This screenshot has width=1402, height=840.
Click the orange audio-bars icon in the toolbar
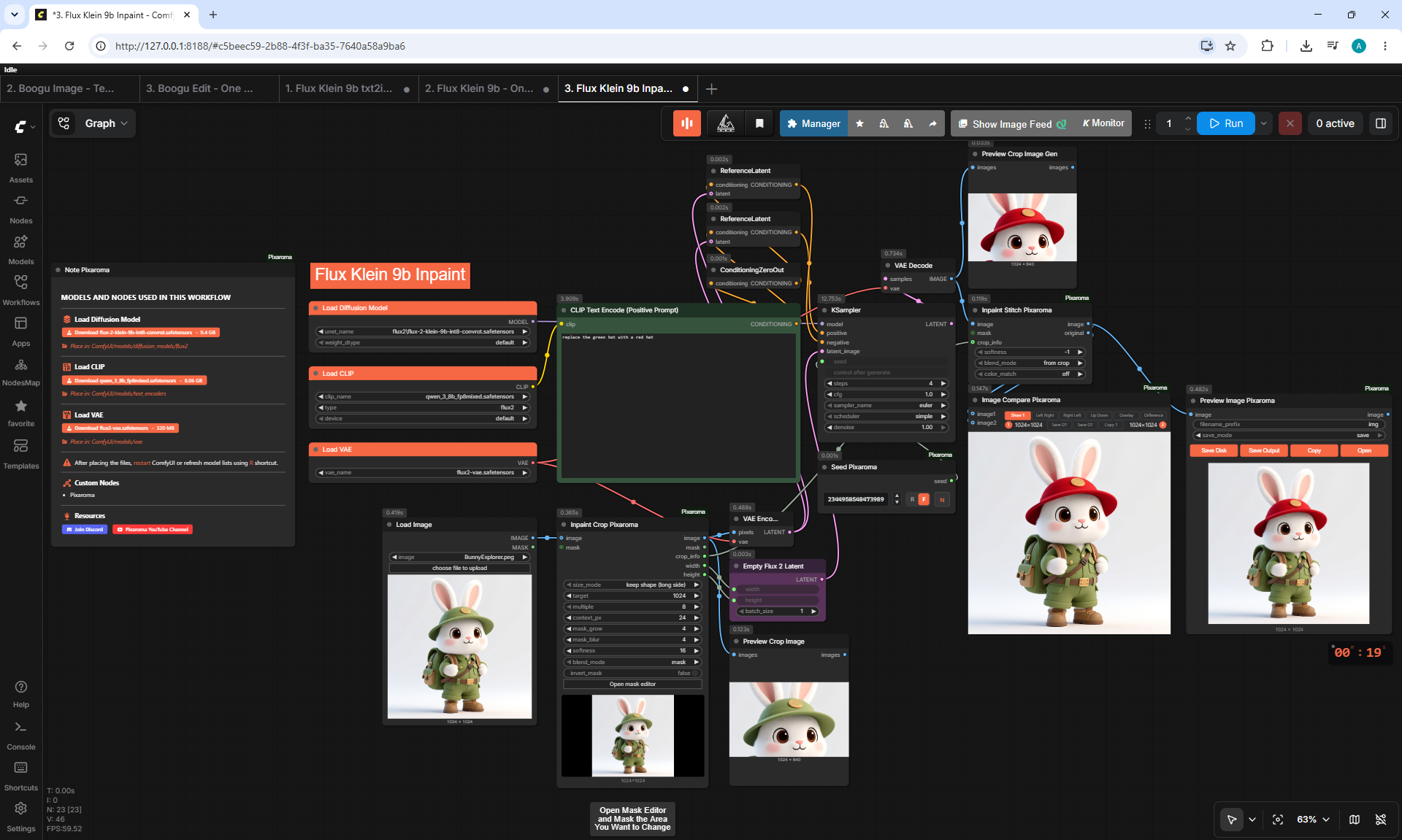(x=686, y=123)
